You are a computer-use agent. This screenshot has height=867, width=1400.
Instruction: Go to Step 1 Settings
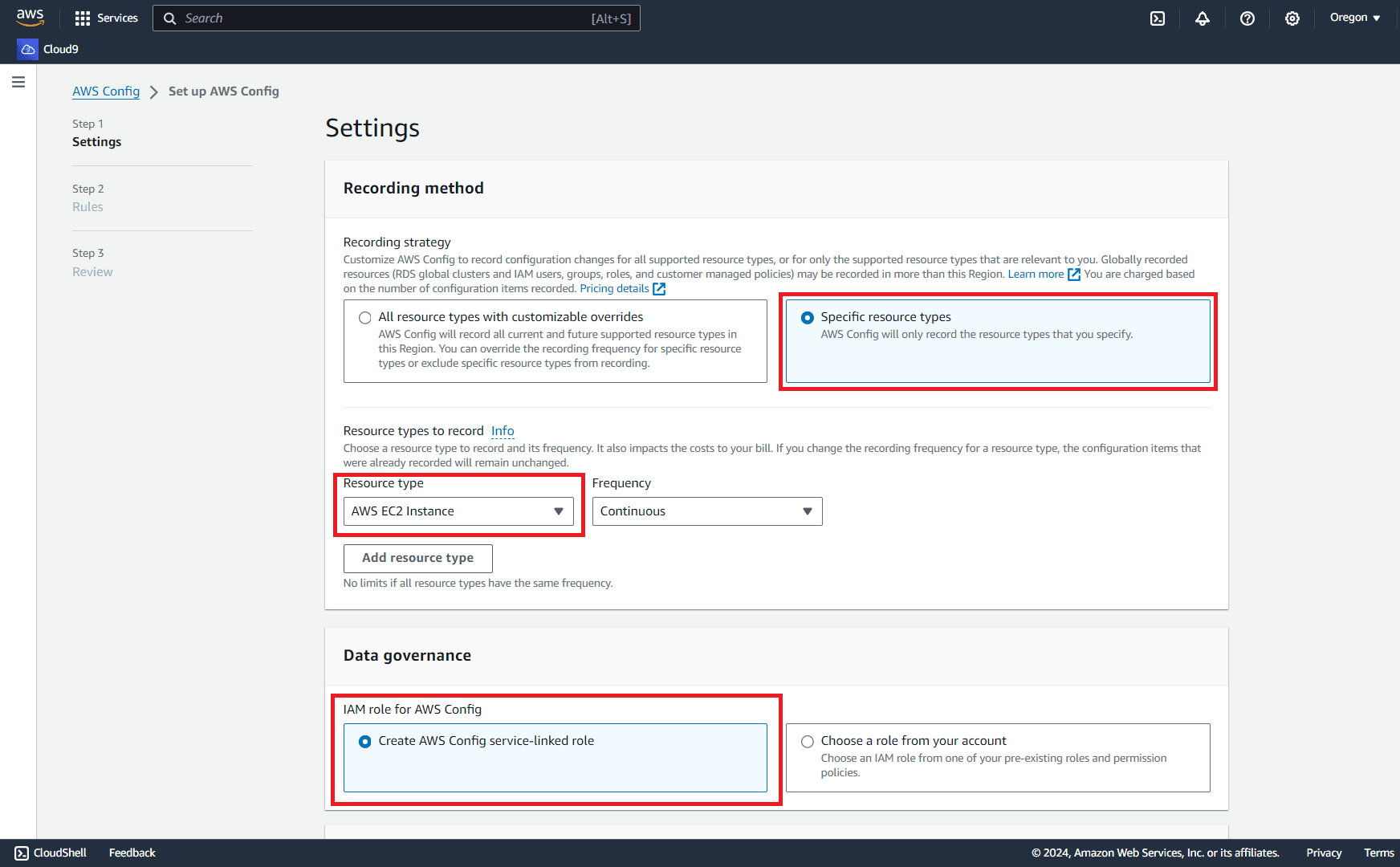pos(96,142)
